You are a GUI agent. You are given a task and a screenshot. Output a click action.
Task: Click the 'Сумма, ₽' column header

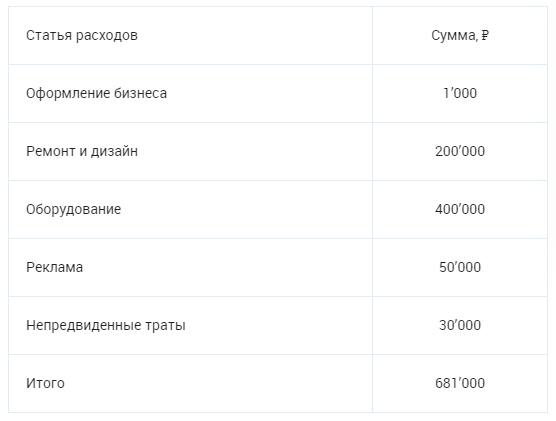pos(460,35)
